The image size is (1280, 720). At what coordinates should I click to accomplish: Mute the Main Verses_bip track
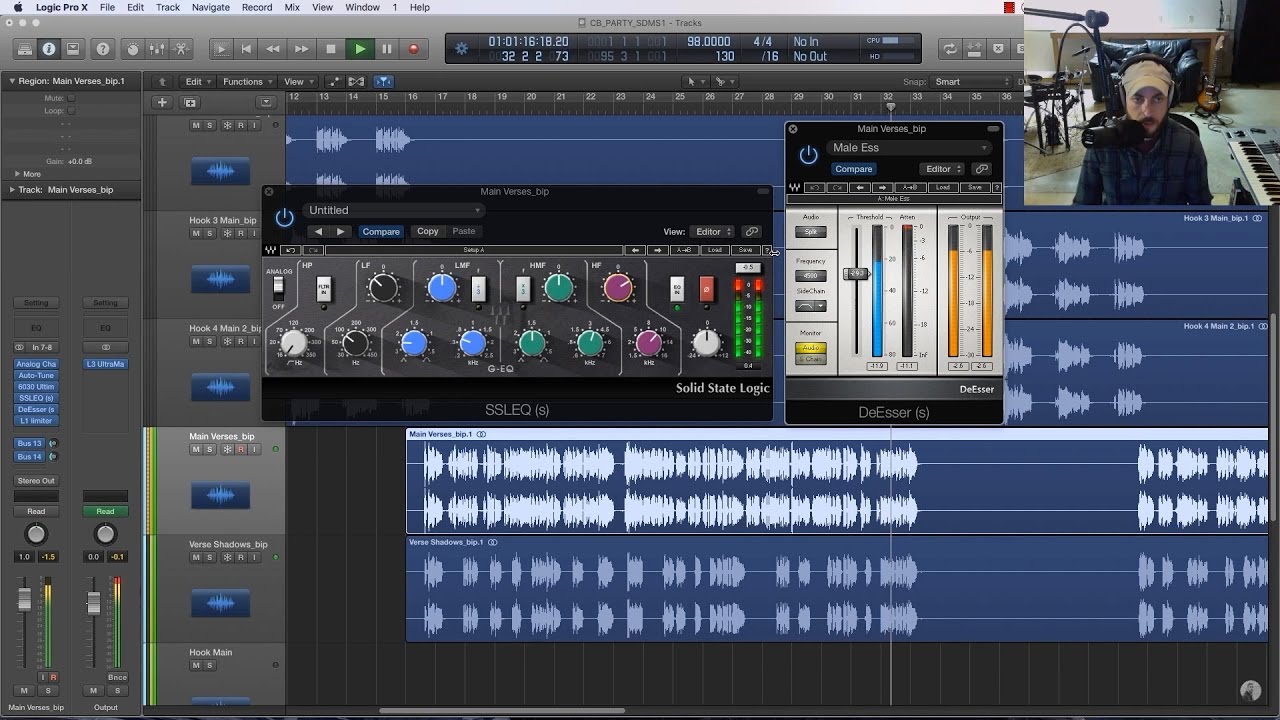pyautogui.click(x=196, y=450)
